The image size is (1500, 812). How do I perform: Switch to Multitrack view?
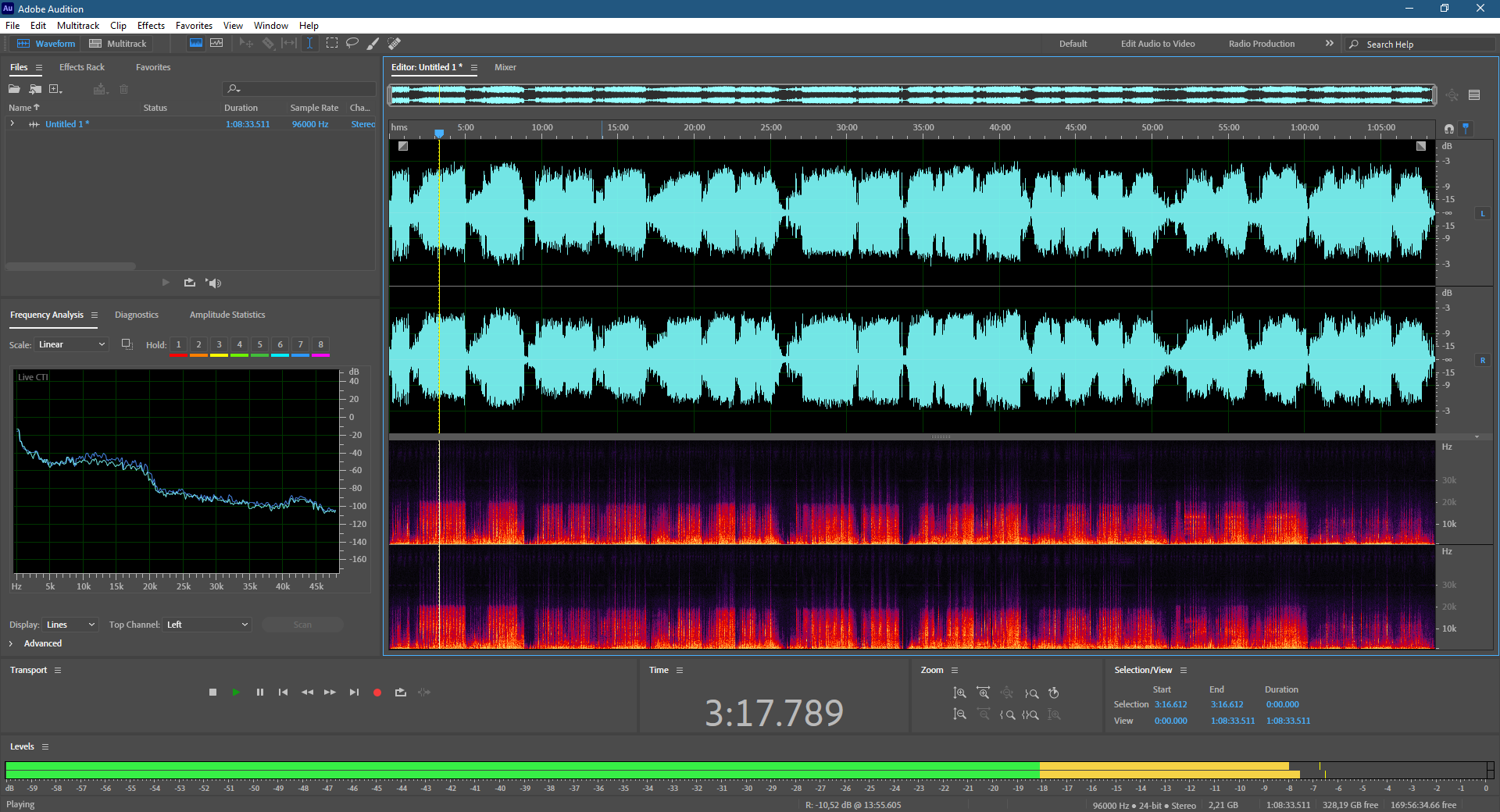point(118,44)
